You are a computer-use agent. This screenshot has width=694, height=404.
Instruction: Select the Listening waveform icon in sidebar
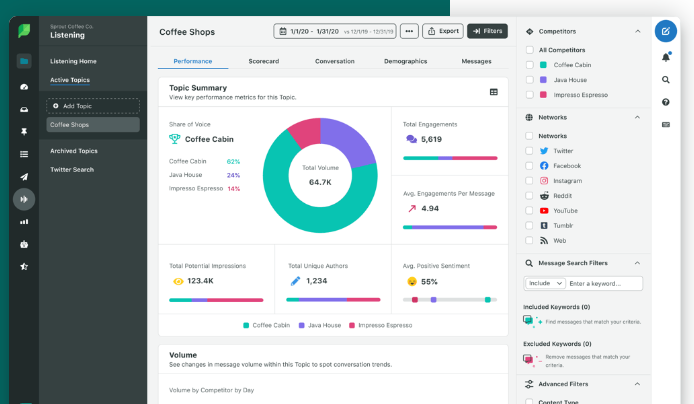(24, 199)
